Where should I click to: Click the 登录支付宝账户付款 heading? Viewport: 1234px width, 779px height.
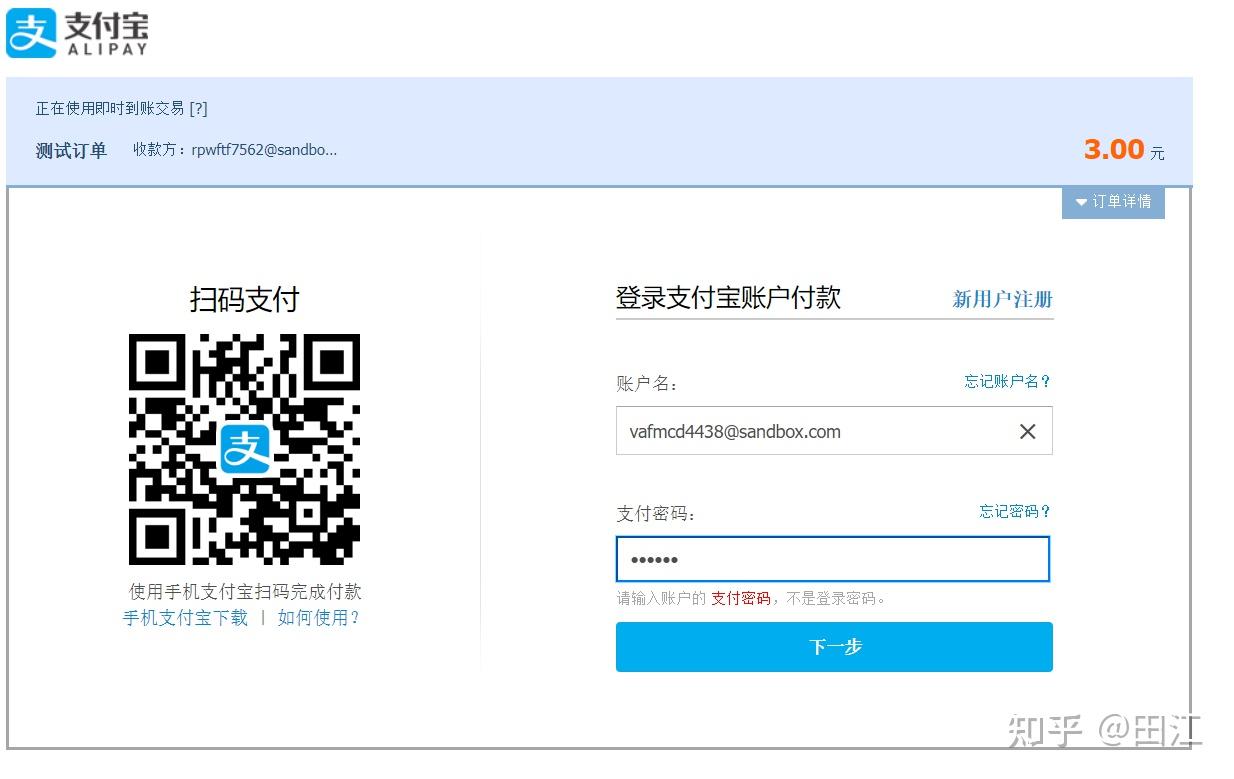click(x=728, y=298)
